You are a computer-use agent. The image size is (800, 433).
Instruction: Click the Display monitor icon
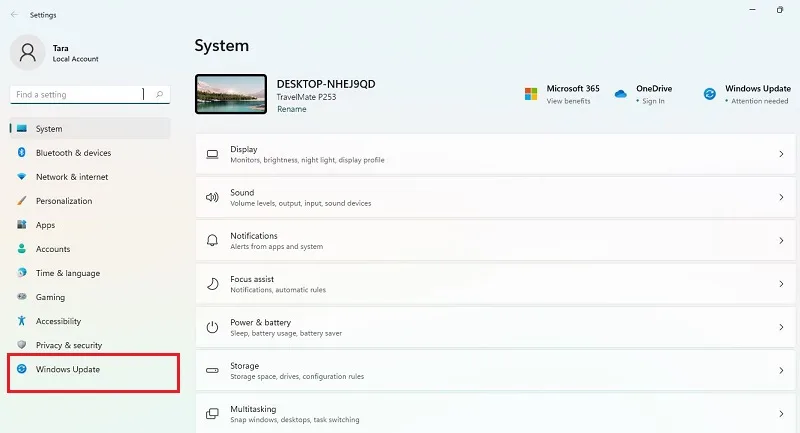212,154
